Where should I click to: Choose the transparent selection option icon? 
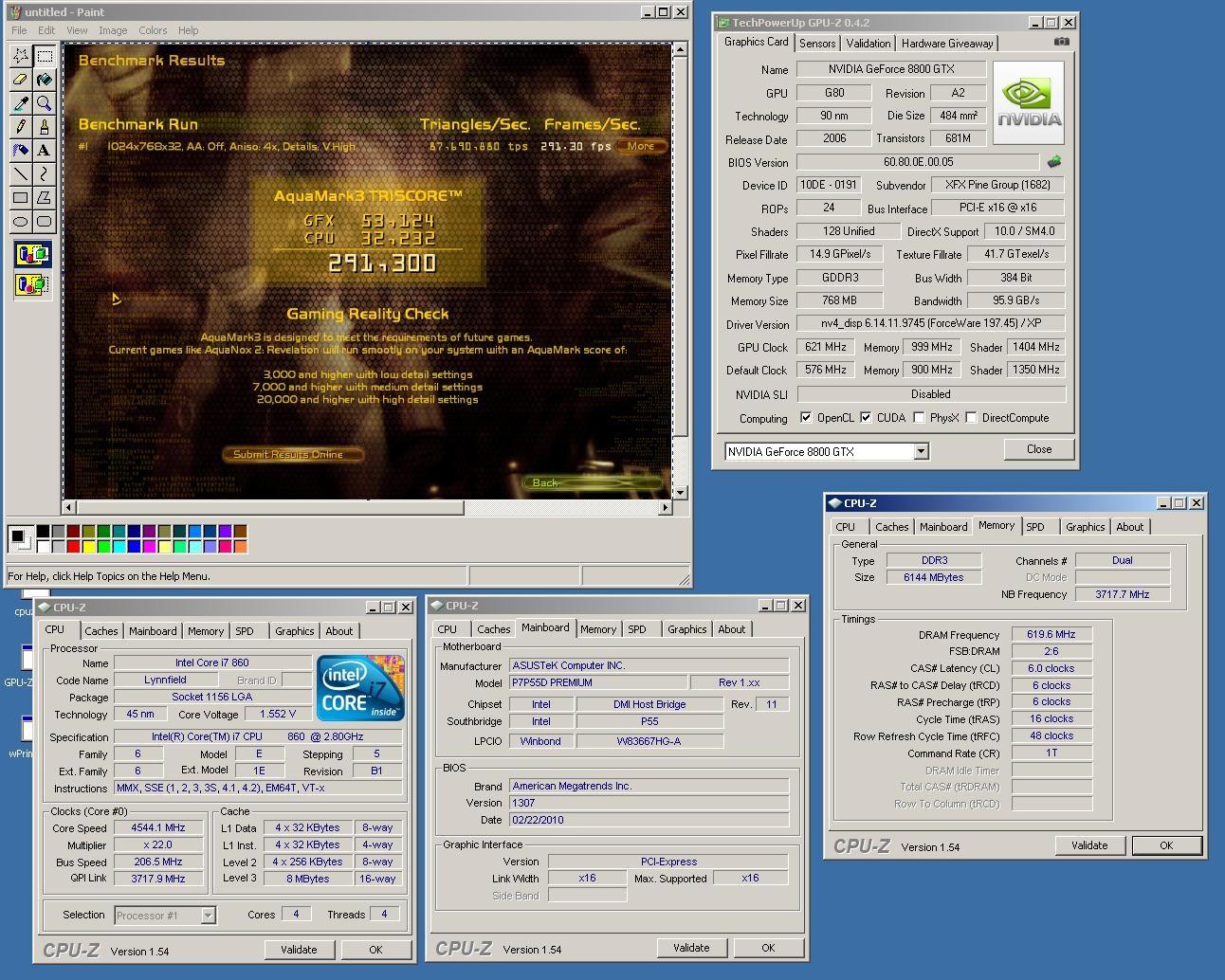[32, 283]
